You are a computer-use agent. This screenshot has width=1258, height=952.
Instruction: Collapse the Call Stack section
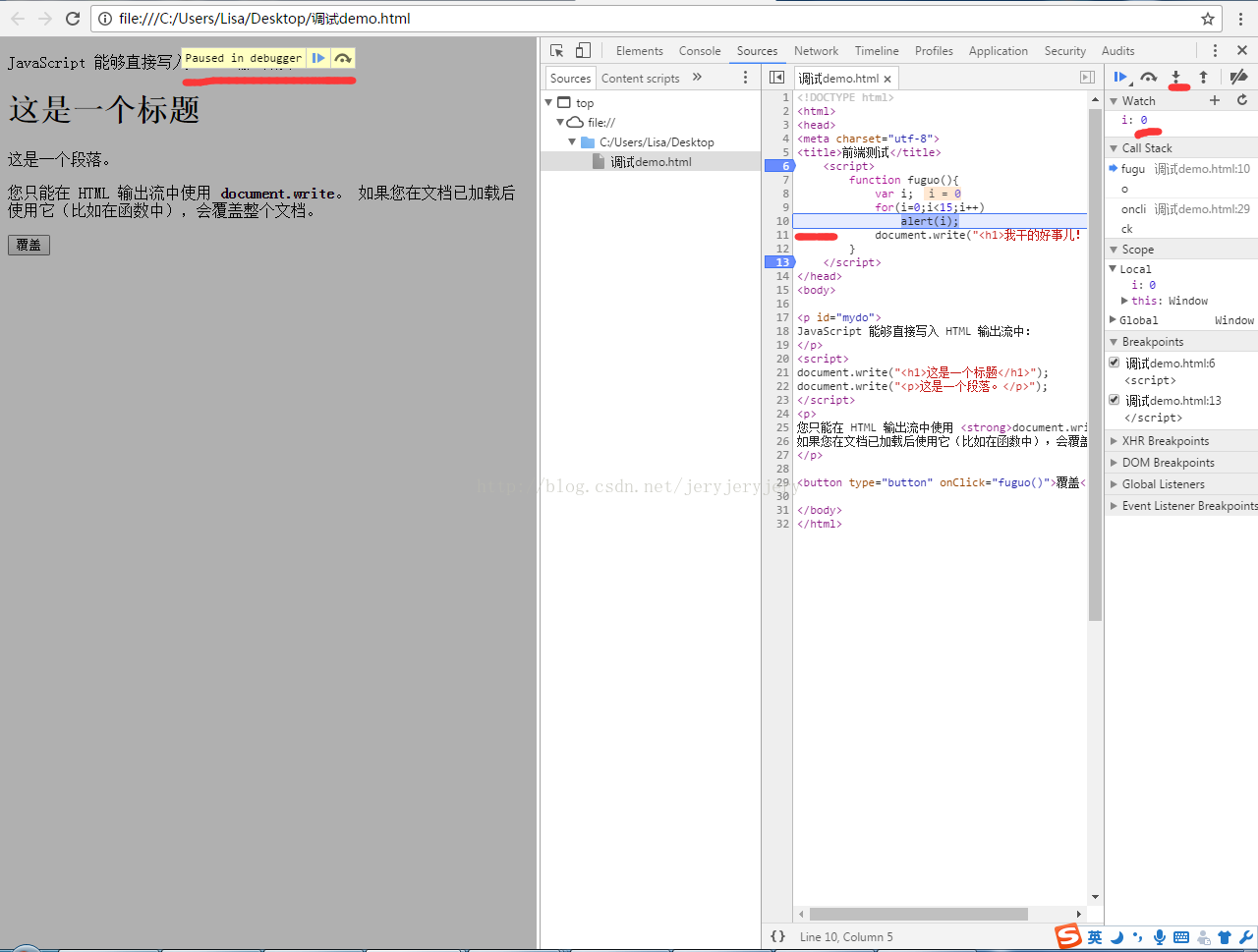pos(1114,148)
